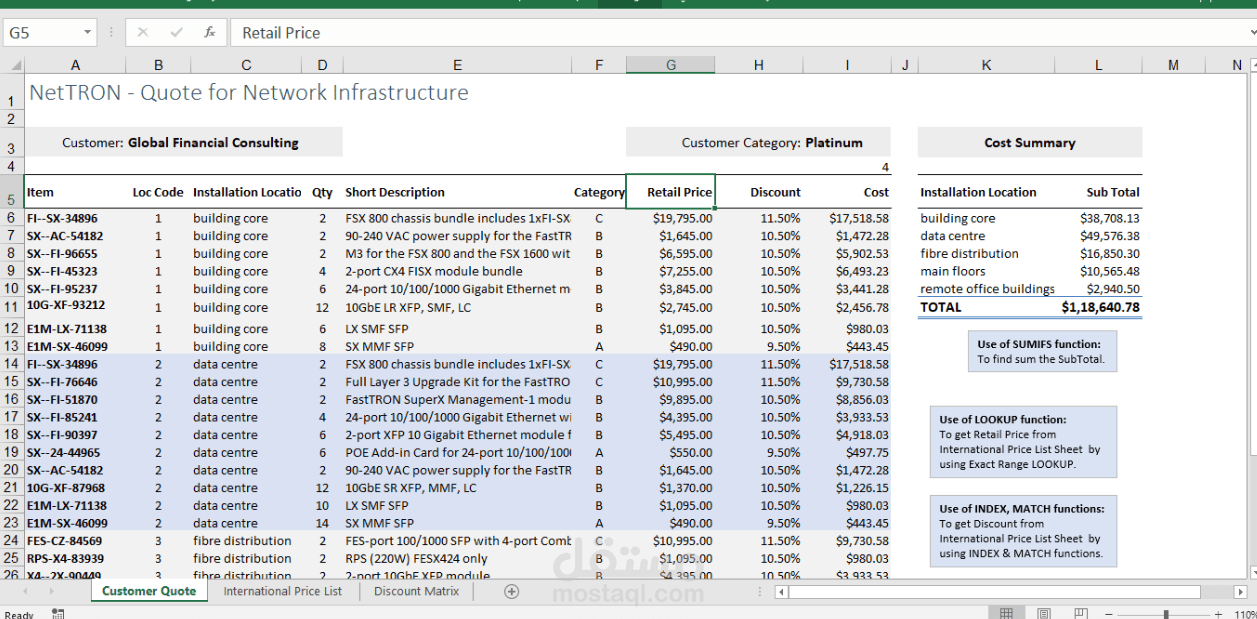Switch to Page Break Preview icon
The width and height of the screenshot is (1257, 619).
(x=1079, y=613)
